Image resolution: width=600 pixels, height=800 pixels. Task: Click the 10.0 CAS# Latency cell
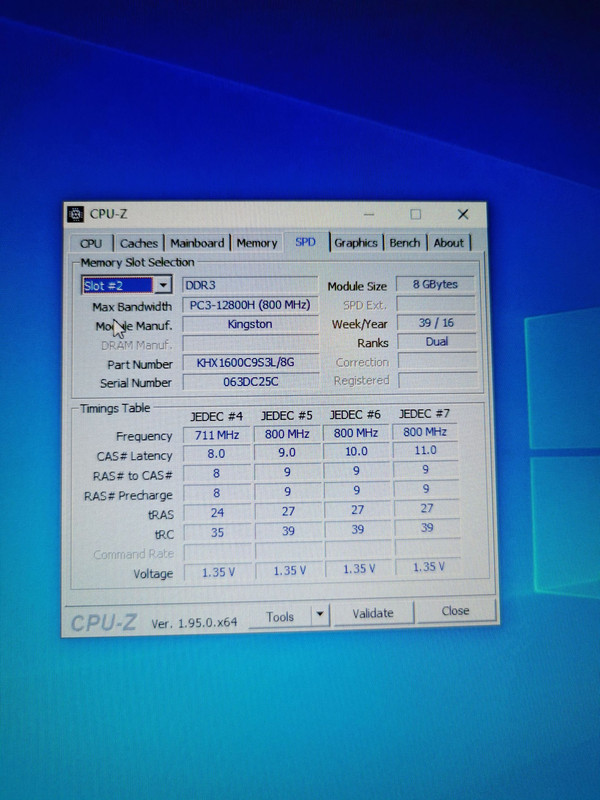(356, 451)
